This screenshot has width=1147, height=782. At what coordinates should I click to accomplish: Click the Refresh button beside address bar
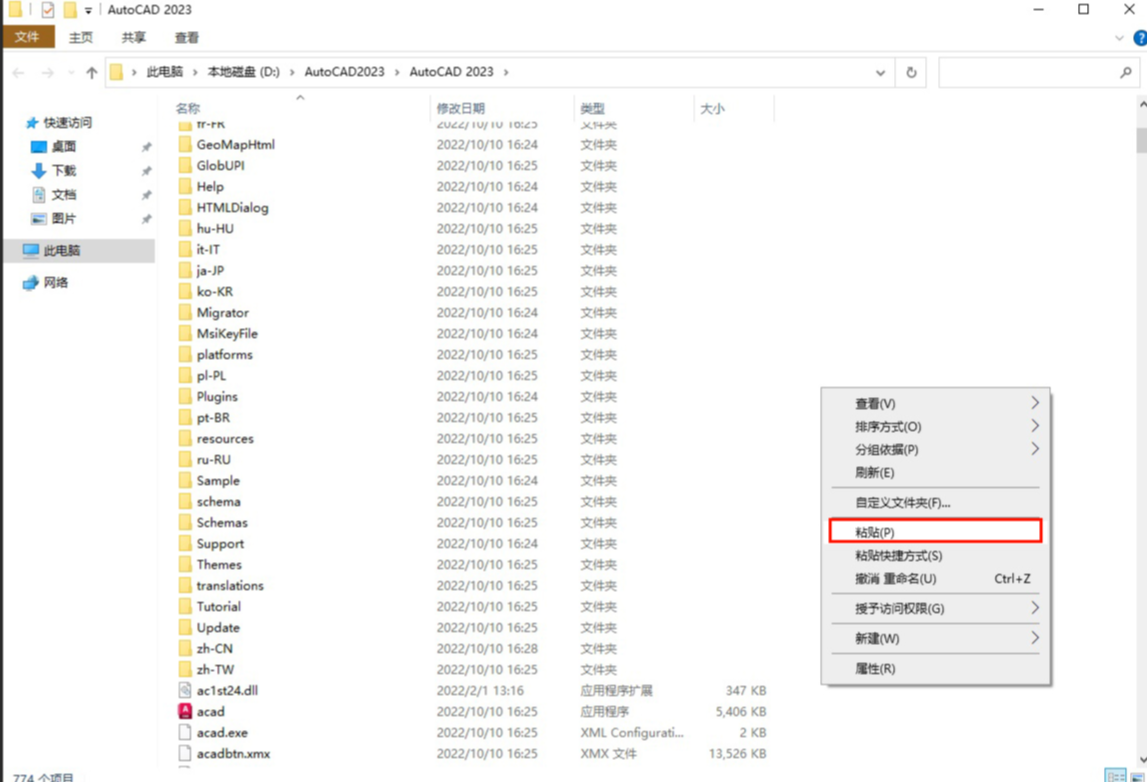[911, 72]
